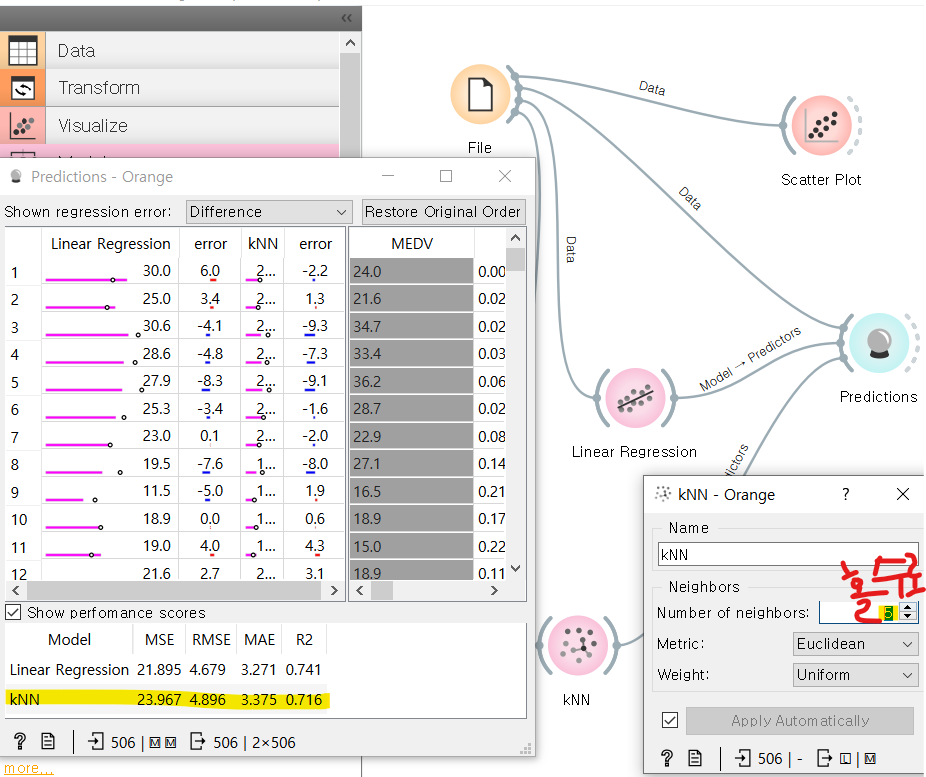Click Model column header in scores
Screen dimensions: 926x777
(x=69, y=640)
